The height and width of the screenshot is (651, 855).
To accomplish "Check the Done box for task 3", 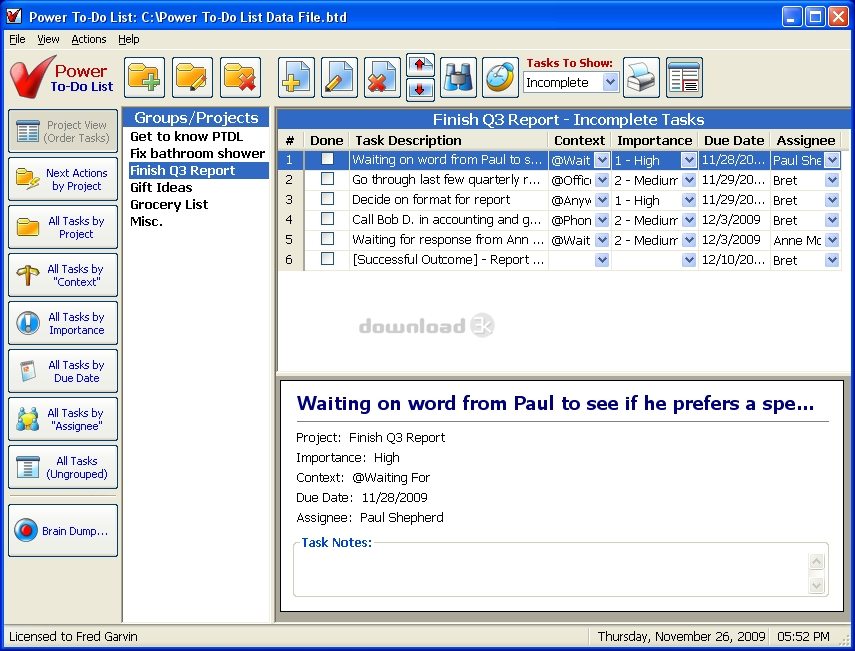I will click(x=327, y=199).
